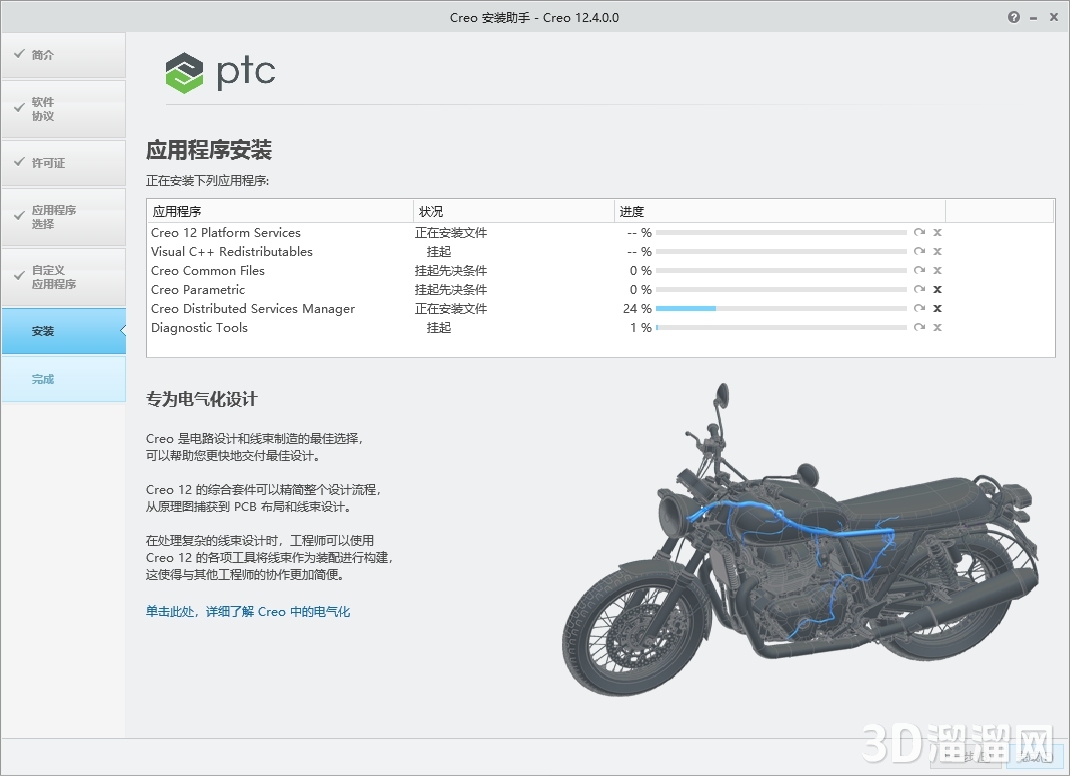Cancel the Diagnostic Tools installation
The width and height of the screenshot is (1070, 776).
click(x=937, y=327)
